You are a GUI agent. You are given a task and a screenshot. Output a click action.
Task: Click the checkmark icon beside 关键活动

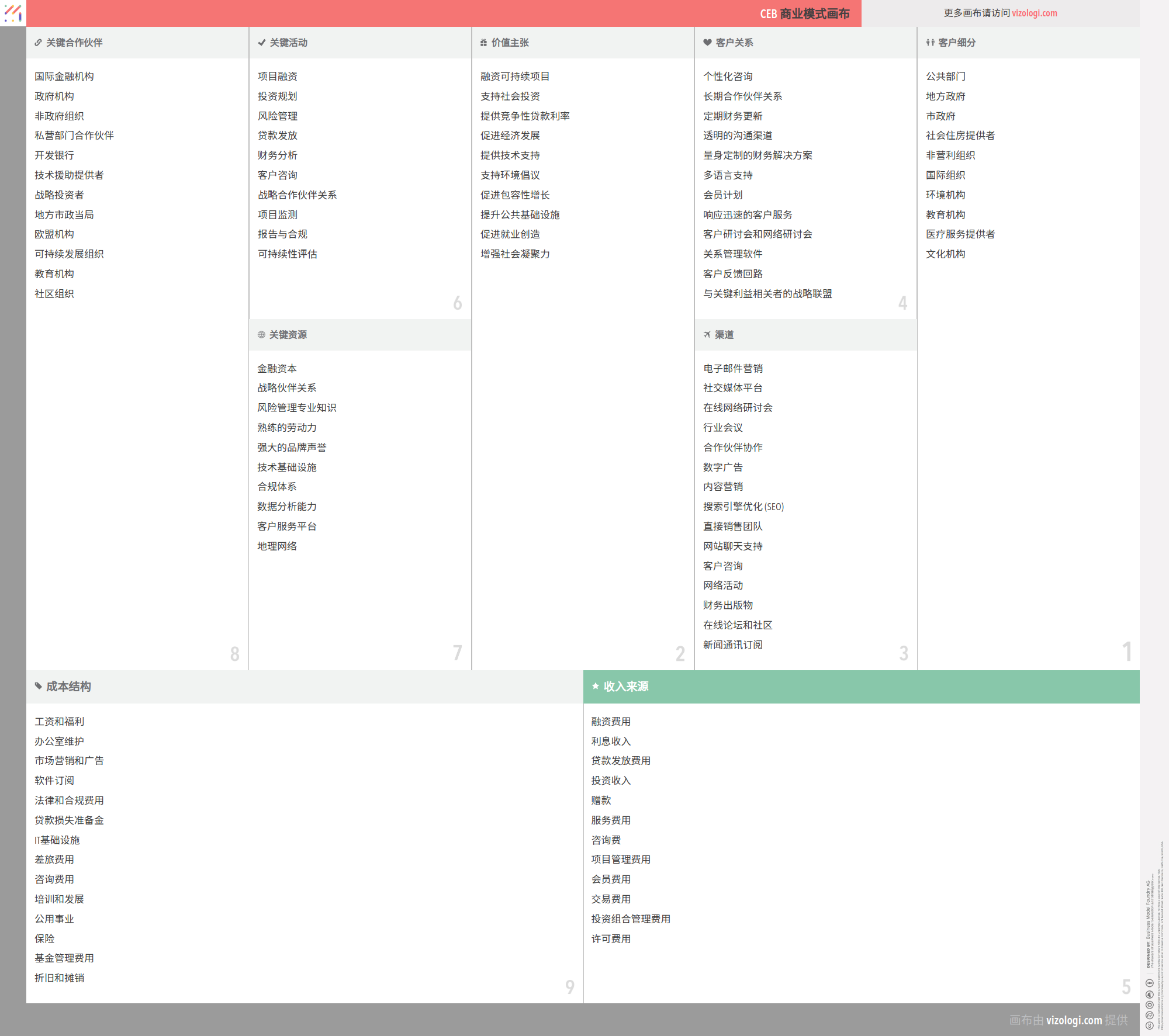tap(261, 43)
